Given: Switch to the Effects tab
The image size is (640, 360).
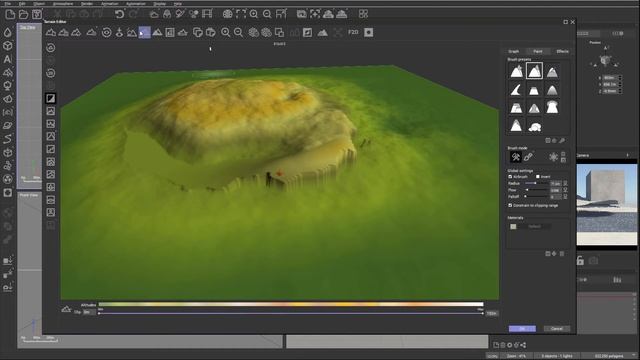Looking at the screenshot, I should 562,51.
